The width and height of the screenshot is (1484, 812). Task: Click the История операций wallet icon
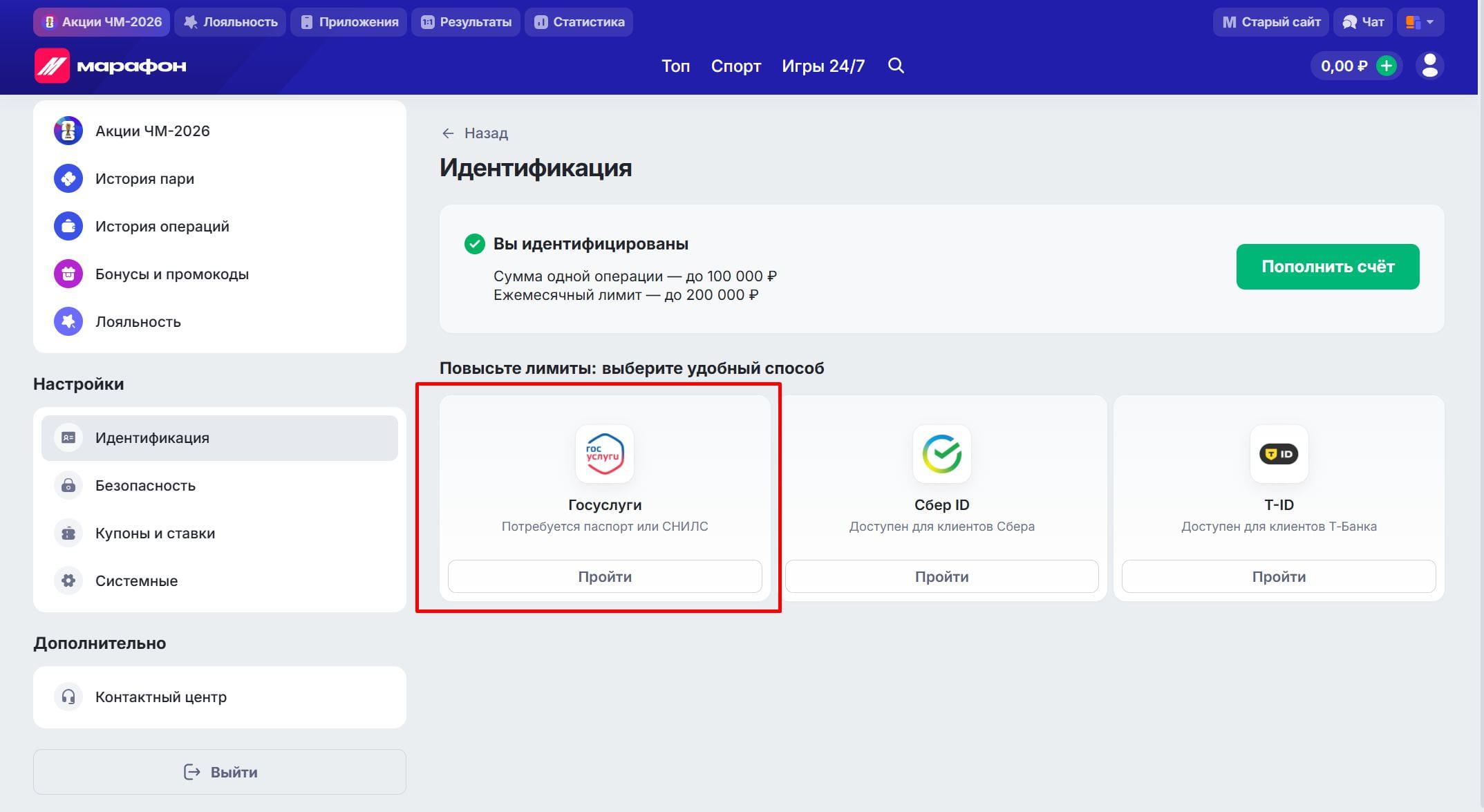point(68,226)
